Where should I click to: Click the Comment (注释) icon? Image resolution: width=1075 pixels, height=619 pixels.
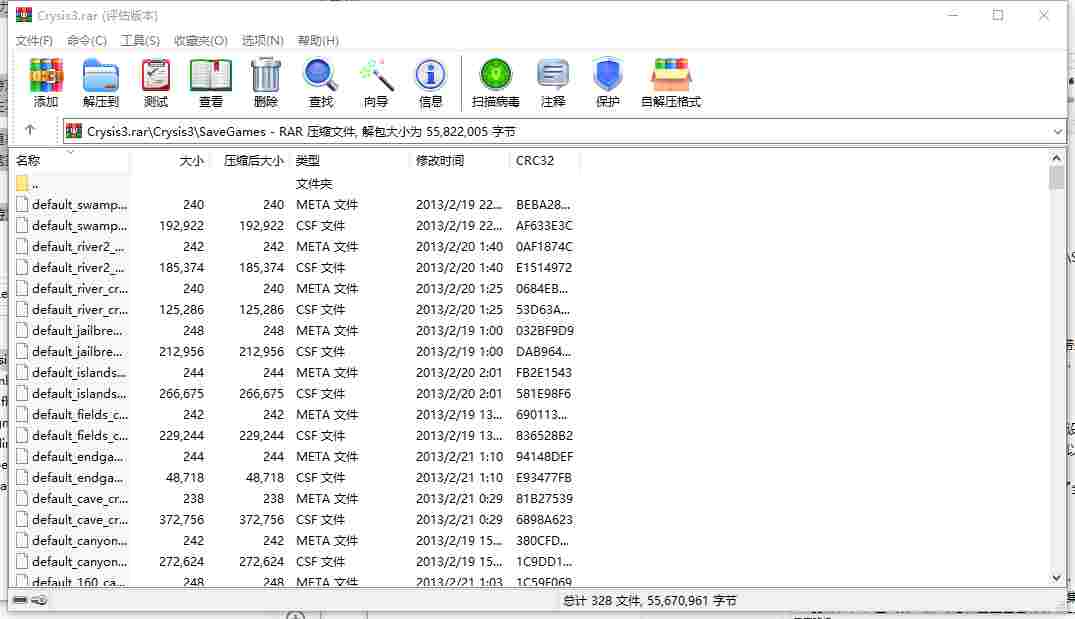click(x=553, y=82)
